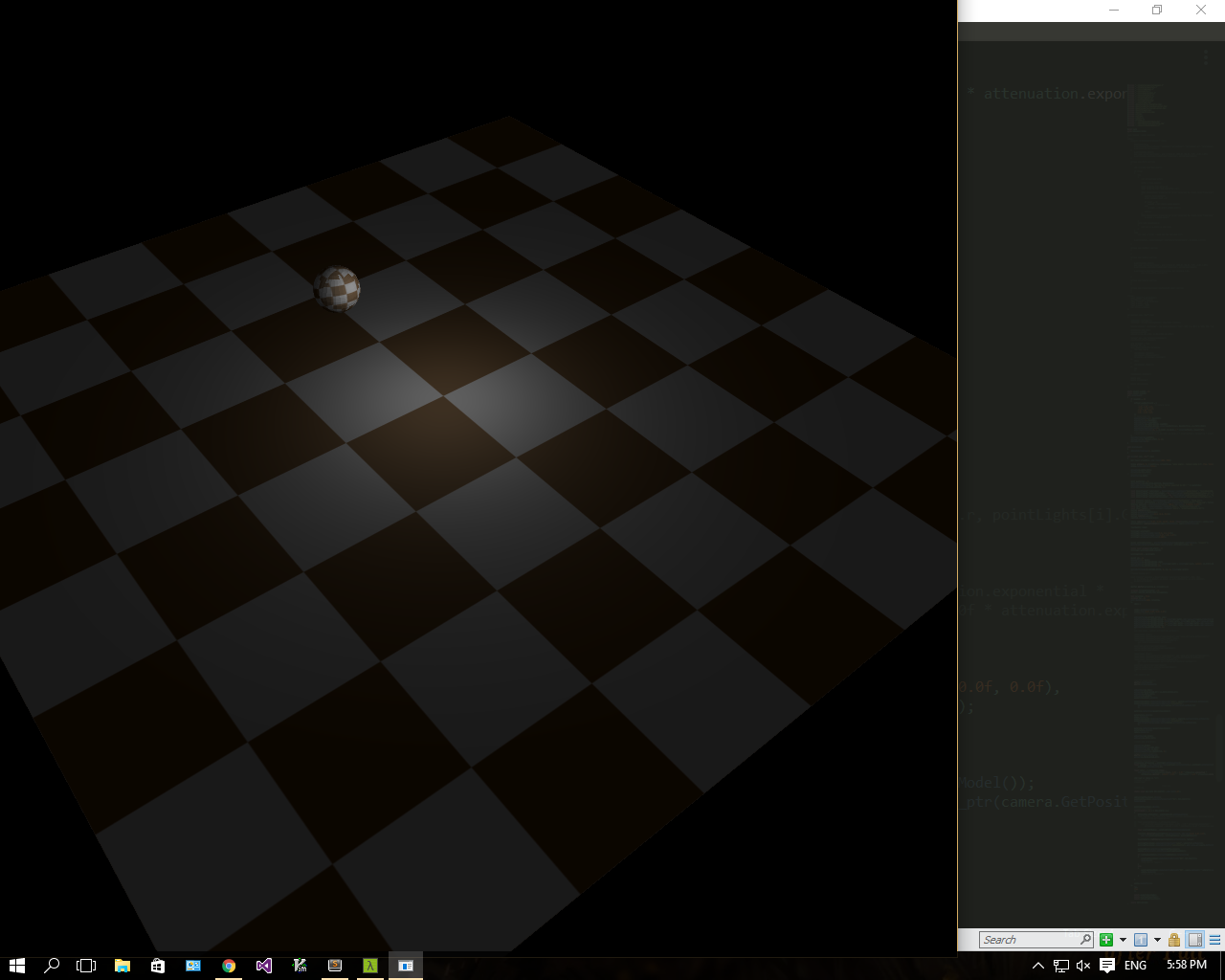Click the blue numbered page icon
The width and height of the screenshot is (1225, 980).
coord(1141,940)
